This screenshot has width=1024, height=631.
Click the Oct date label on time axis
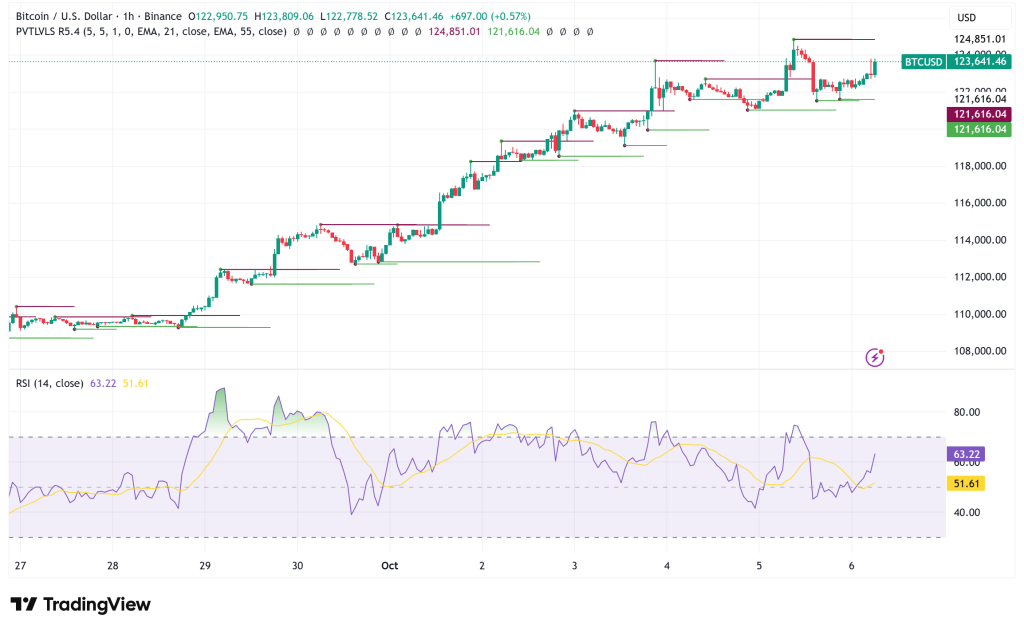[x=390, y=566]
